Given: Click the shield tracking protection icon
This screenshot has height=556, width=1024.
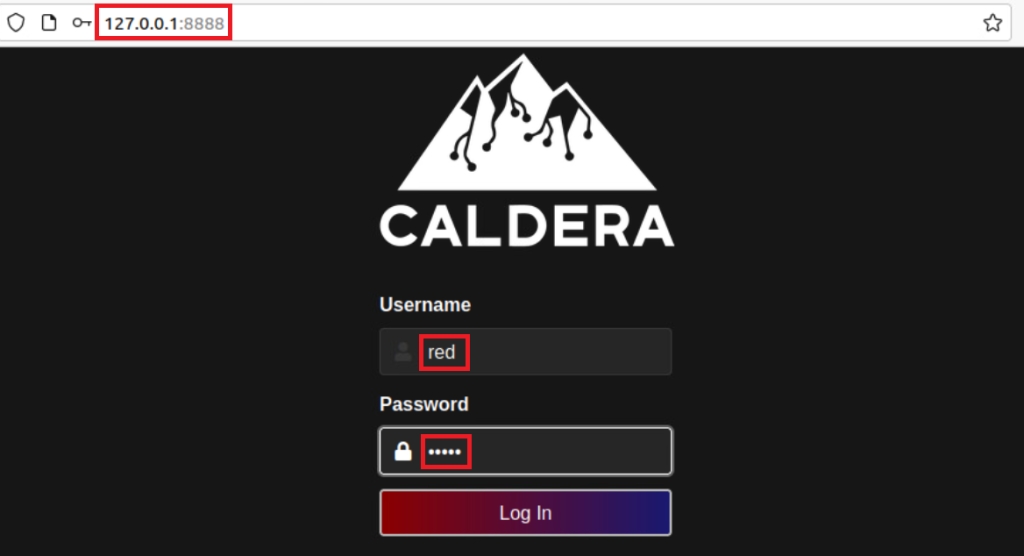Looking at the screenshot, I should pyautogui.click(x=16, y=23).
